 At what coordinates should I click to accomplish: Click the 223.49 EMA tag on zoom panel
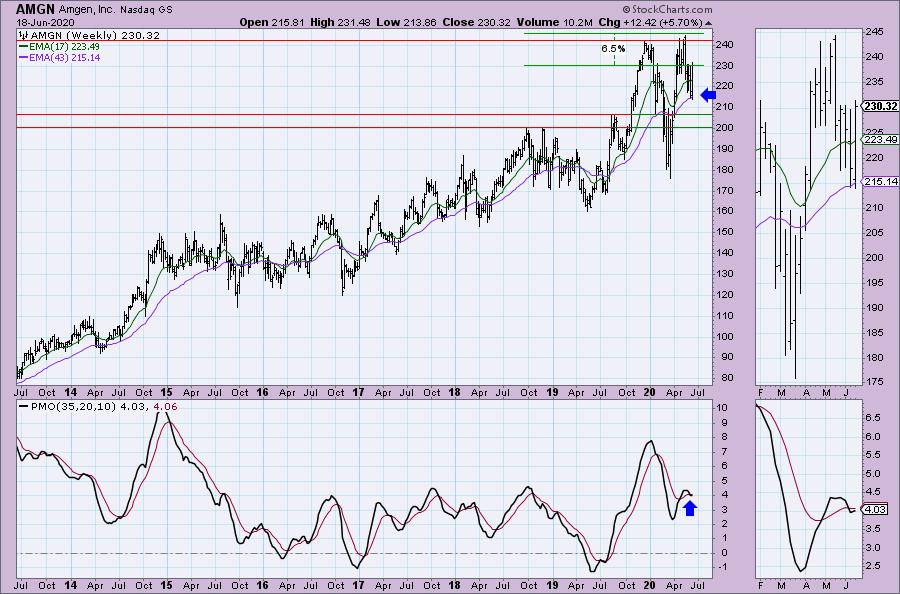(x=880, y=139)
